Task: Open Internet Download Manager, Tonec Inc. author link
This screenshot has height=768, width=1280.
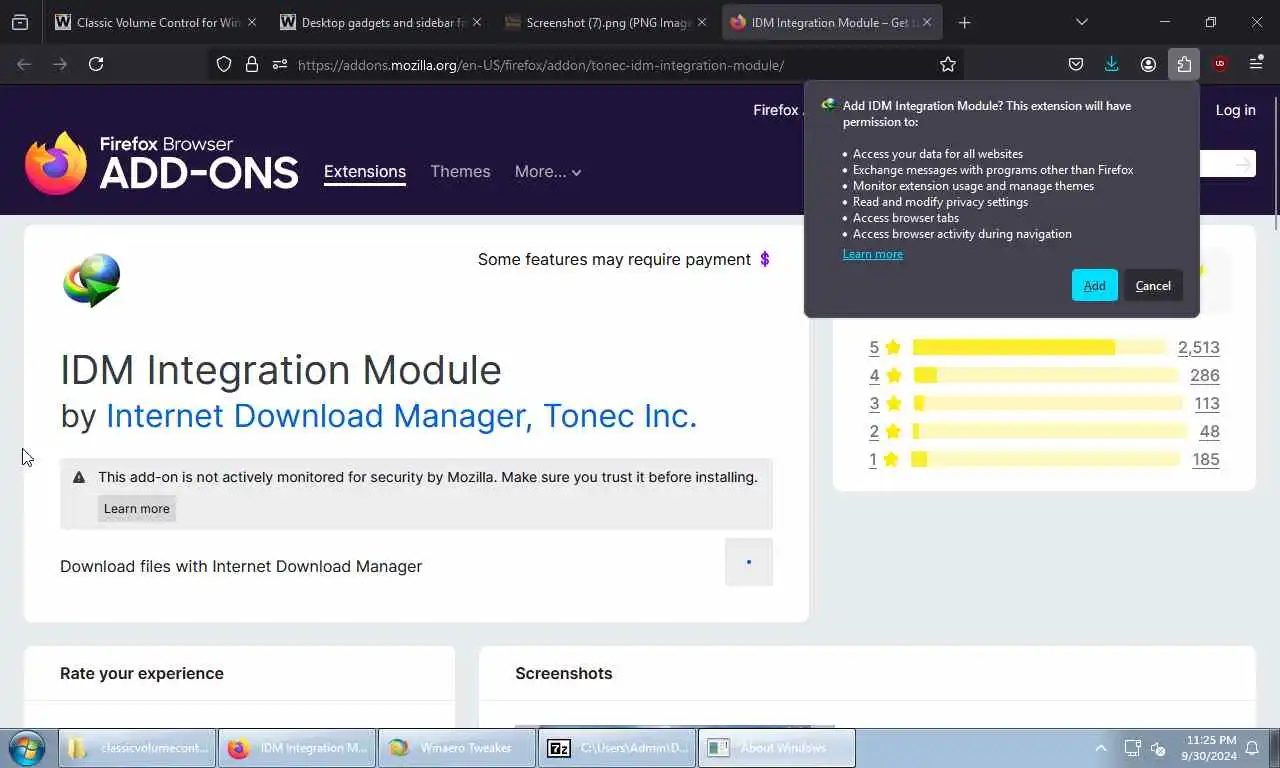Action: pyautogui.click(x=401, y=415)
